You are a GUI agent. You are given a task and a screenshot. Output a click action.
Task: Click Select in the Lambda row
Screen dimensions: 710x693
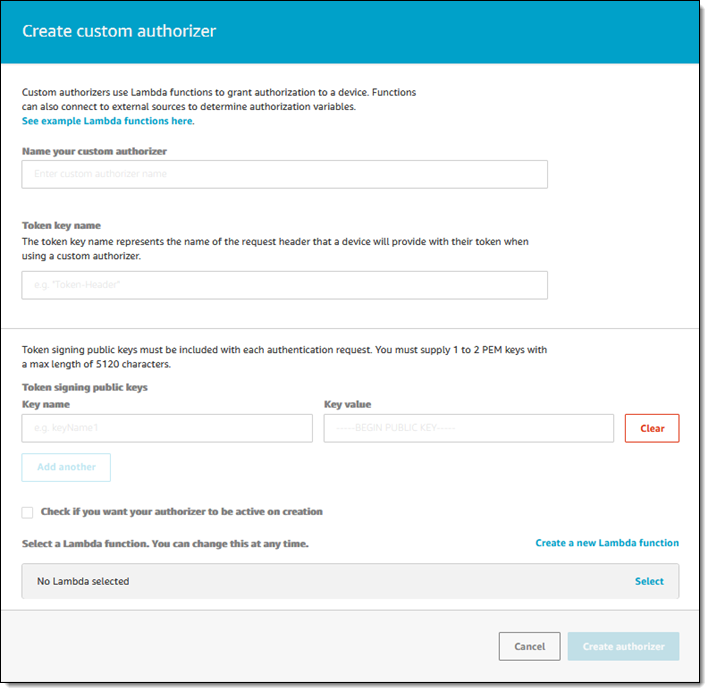click(x=649, y=581)
